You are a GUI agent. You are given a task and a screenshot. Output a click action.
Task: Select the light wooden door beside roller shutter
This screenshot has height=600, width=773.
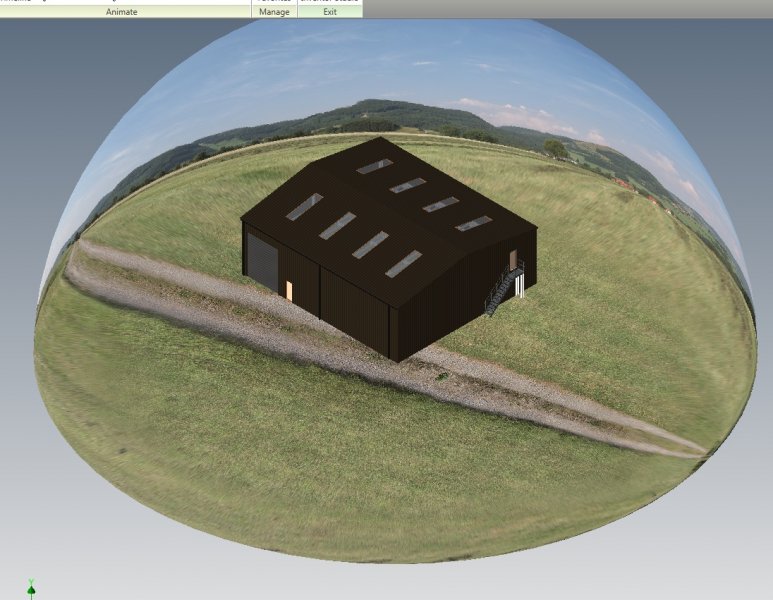tap(289, 290)
